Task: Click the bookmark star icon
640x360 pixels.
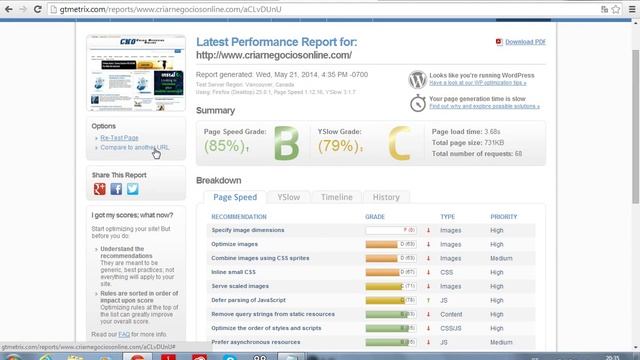Action: point(616,9)
